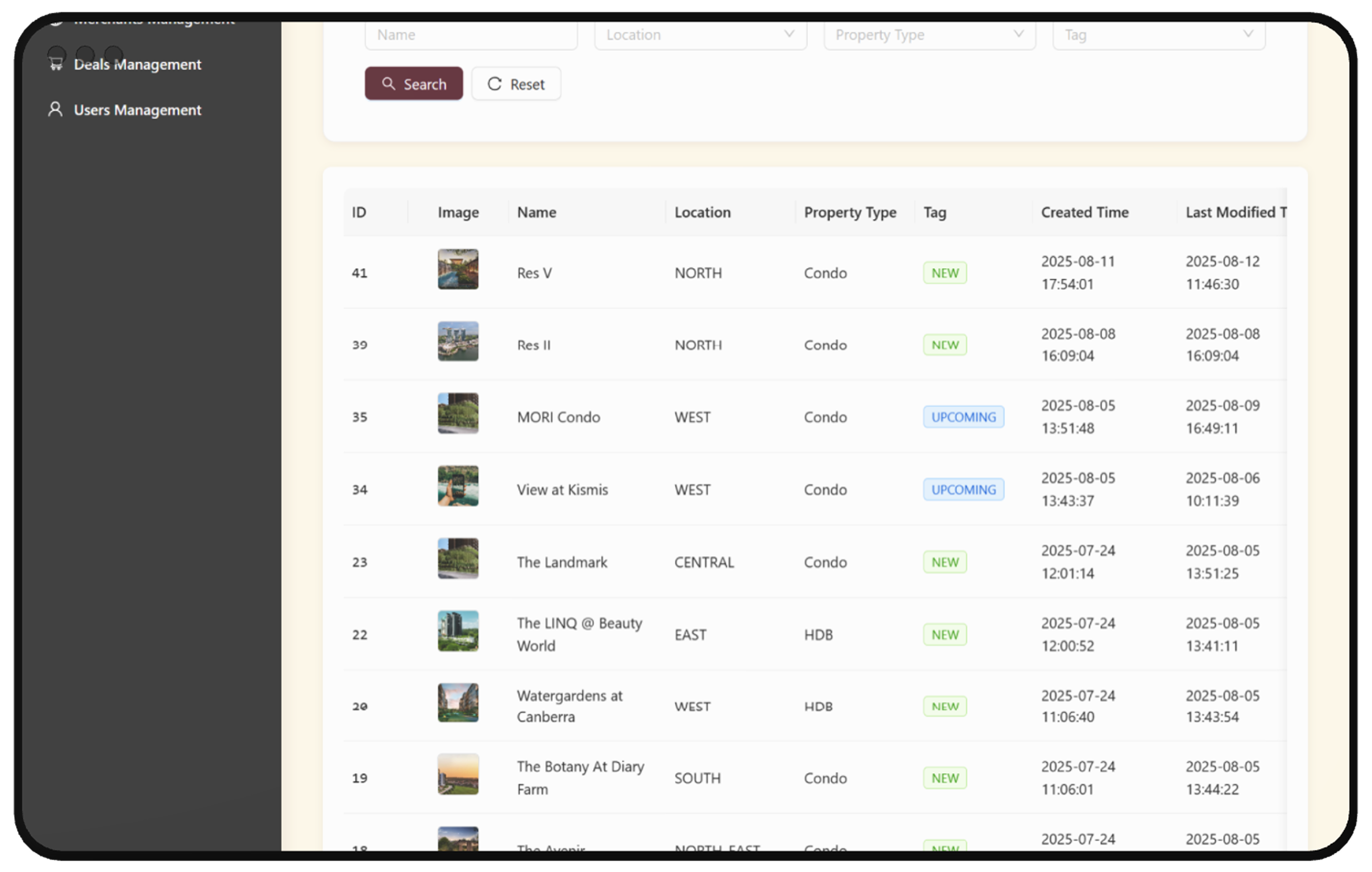Click the Deals Management cart icon
1372x872 pixels.
[55, 64]
